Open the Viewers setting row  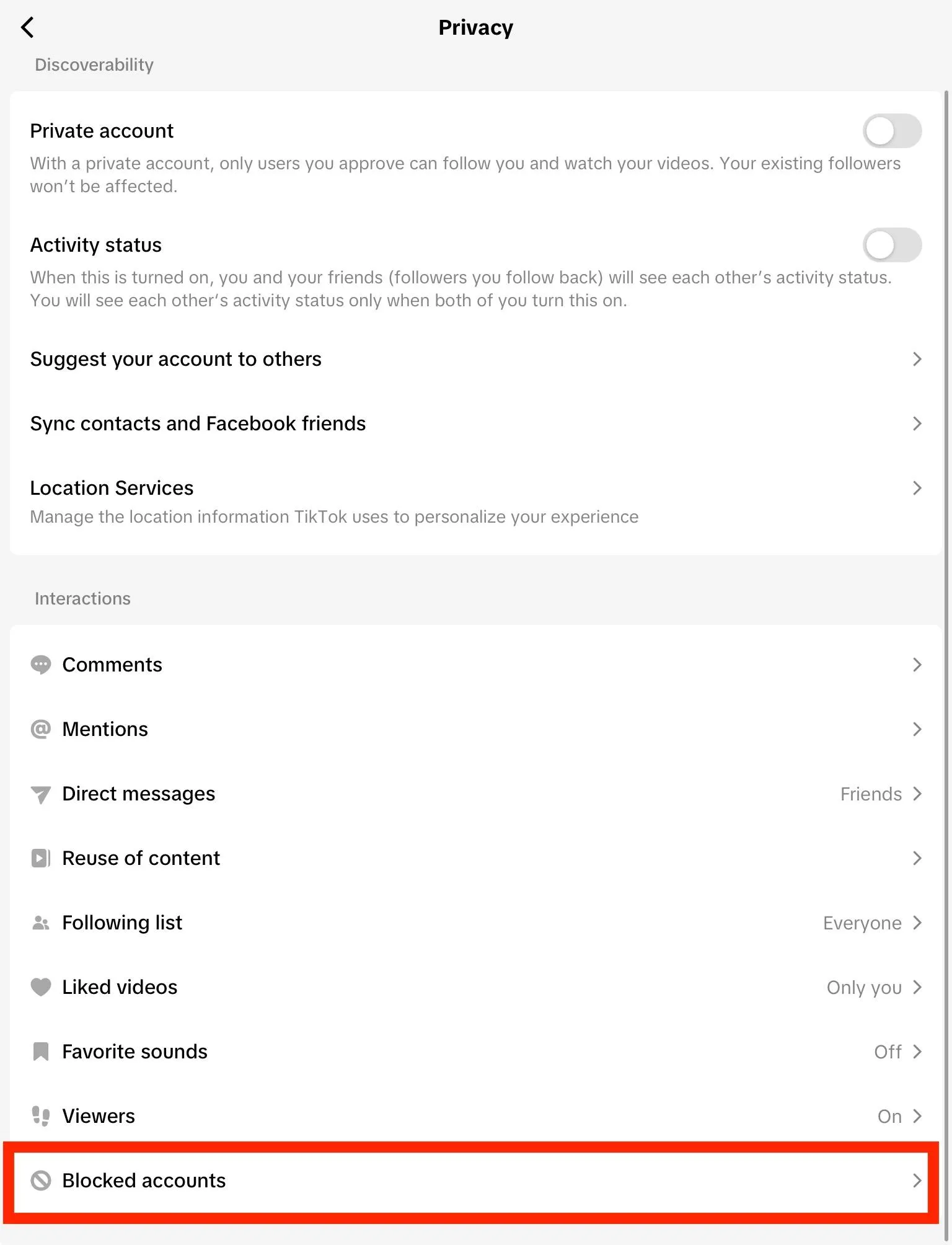[99, 1116]
